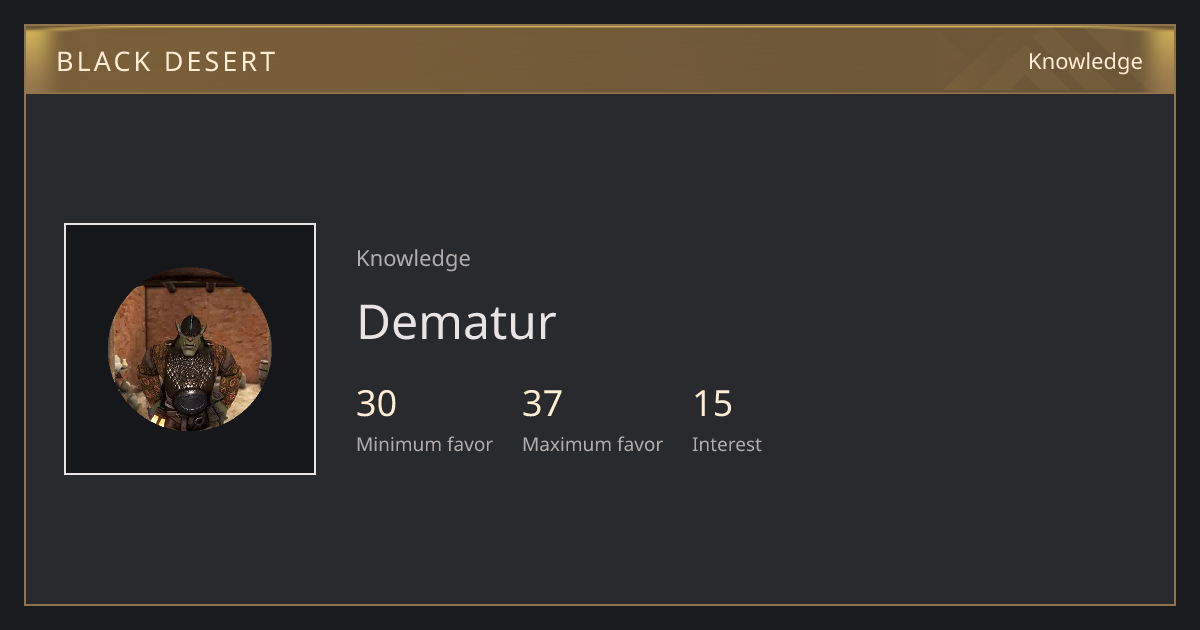The image size is (1200, 630).
Task: Select the Minimum favor label
Action: tap(424, 444)
